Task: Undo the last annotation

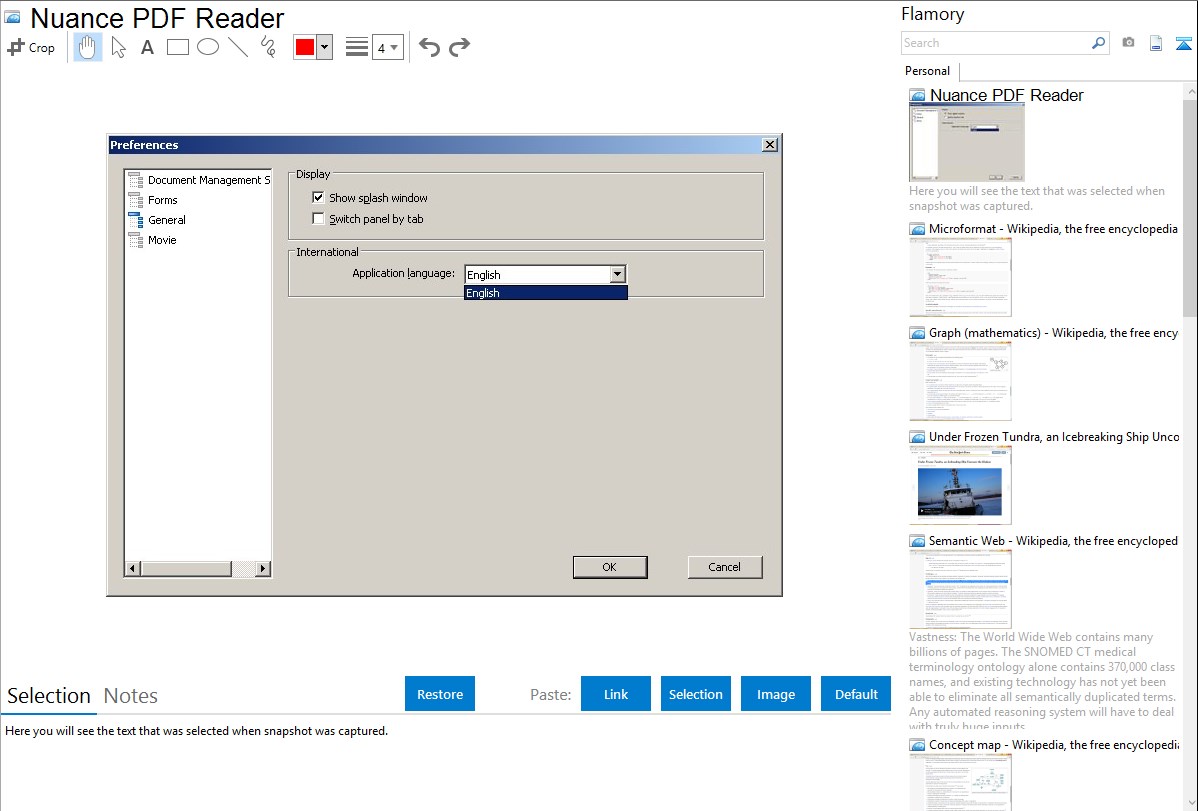Action: coord(429,47)
